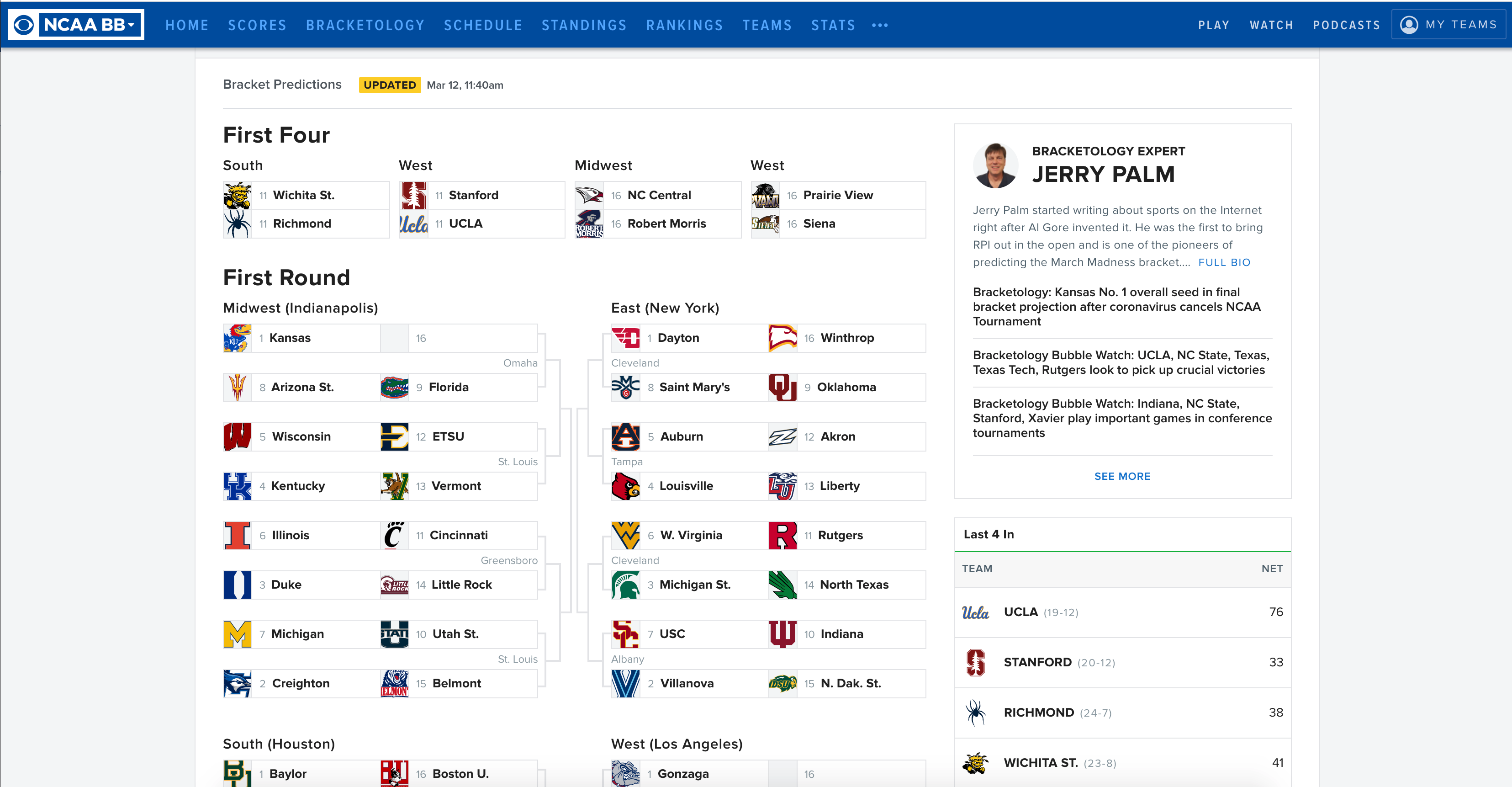Image resolution: width=1512 pixels, height=787 pixels.
Task: Click the Michigan St. Spartan logo
Action: 626,585
